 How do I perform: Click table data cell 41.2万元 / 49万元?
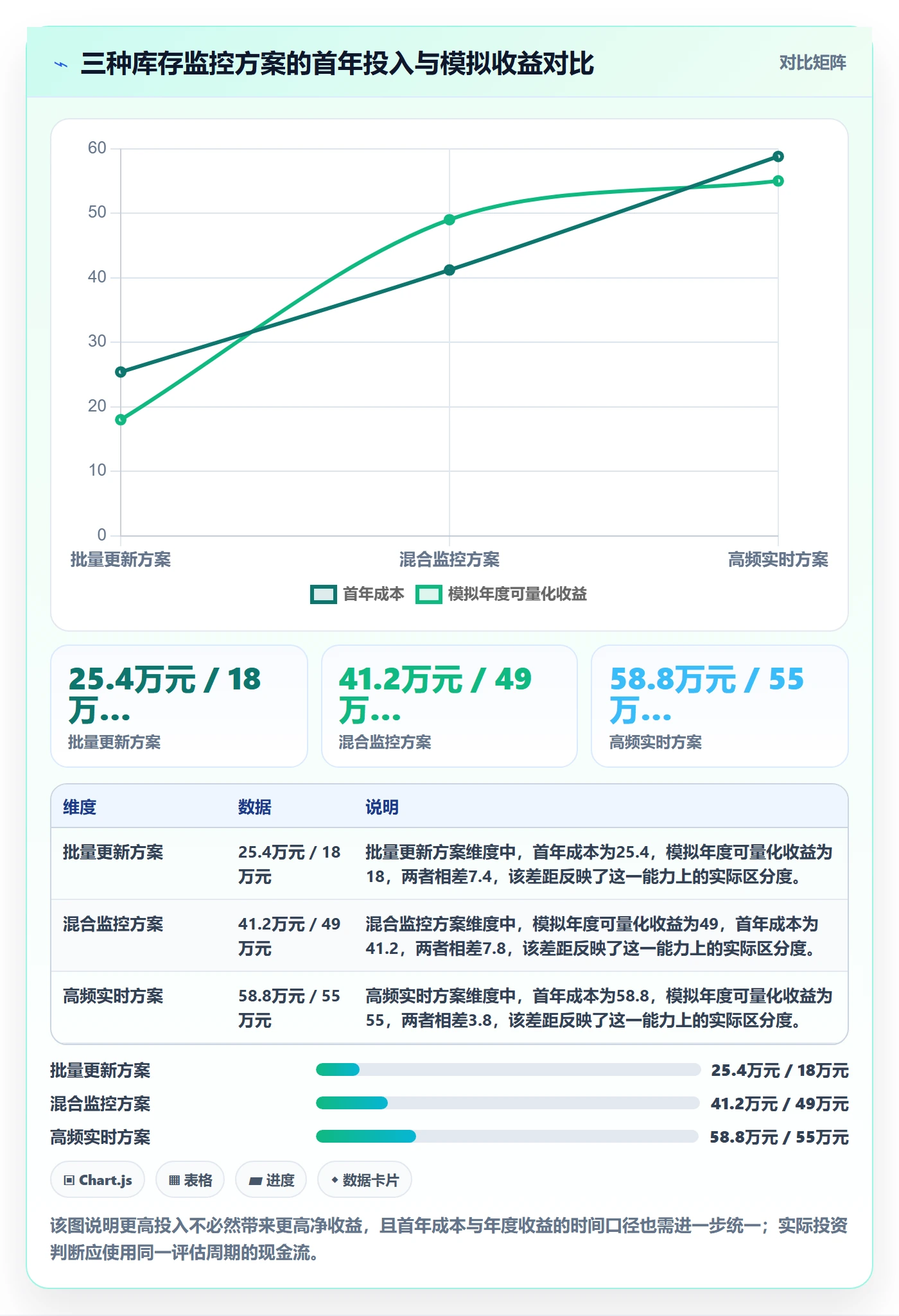pos(289,936)
